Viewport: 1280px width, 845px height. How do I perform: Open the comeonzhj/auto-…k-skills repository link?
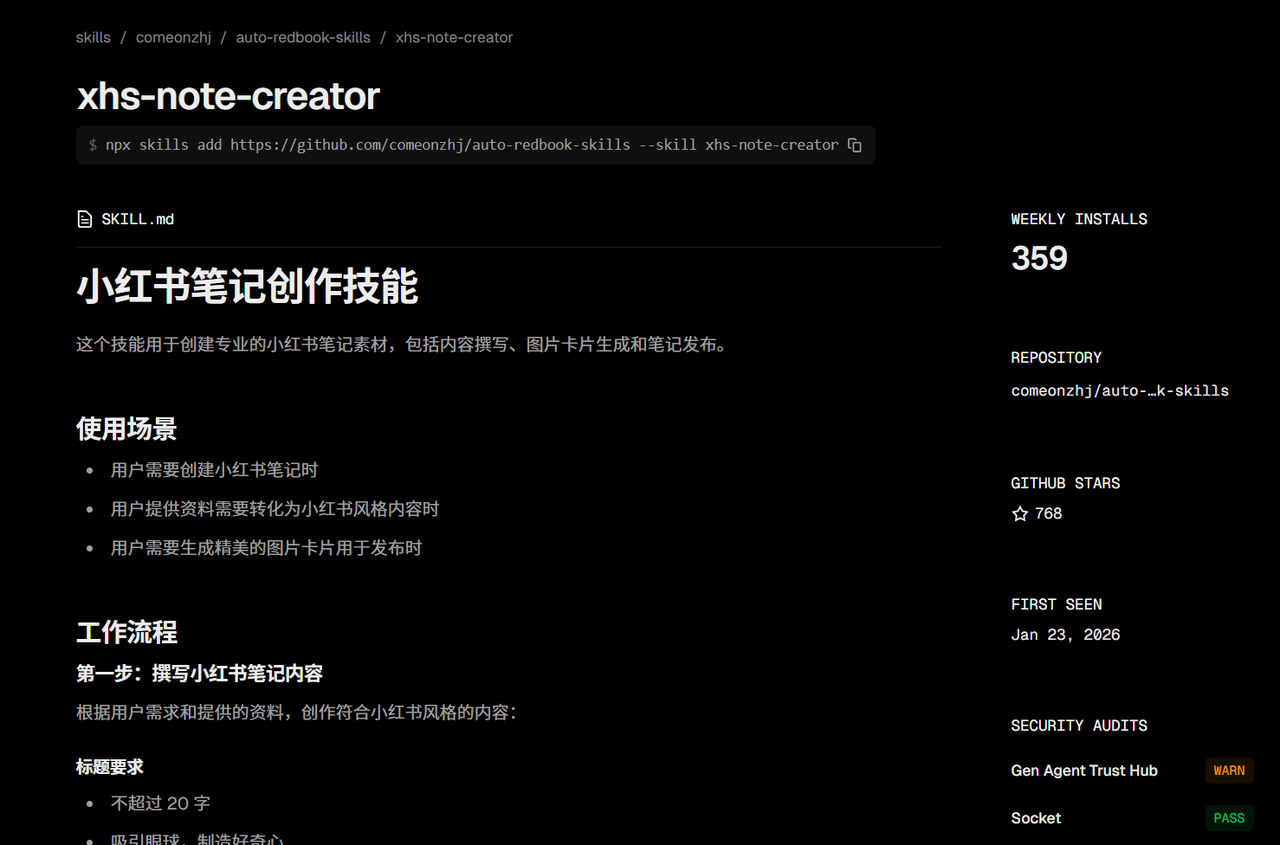(1120, 391)
